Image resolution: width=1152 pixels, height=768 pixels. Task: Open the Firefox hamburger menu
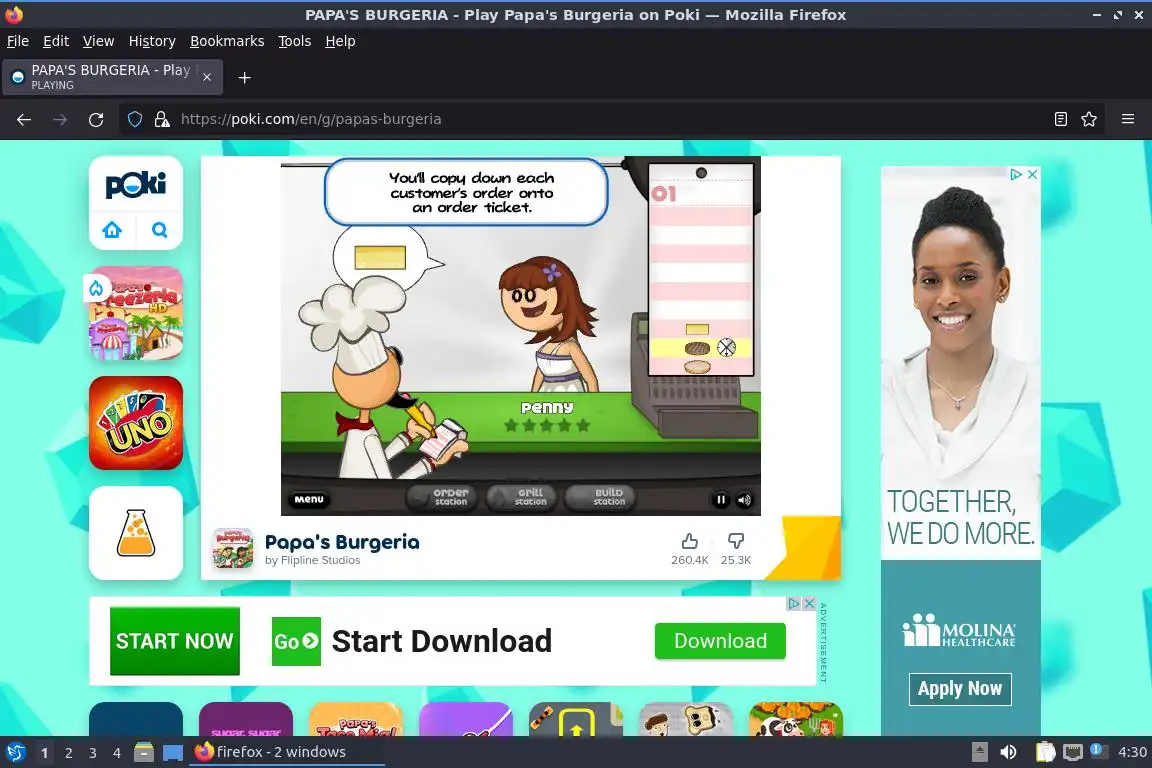pyautogui.click(x=1128, y=119)
